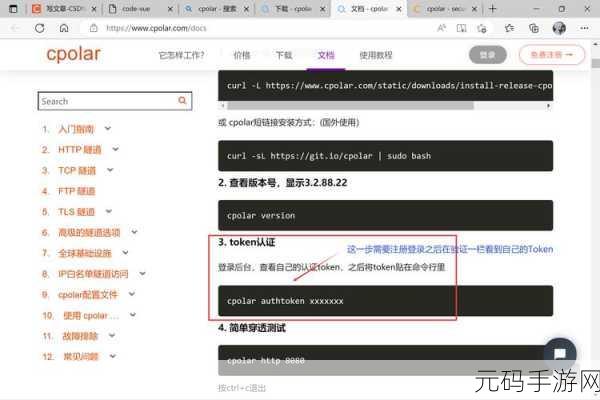The width and height of the screenshot is (600, 400).
Task: Open the pricing nav item
Action: [242, 55]
